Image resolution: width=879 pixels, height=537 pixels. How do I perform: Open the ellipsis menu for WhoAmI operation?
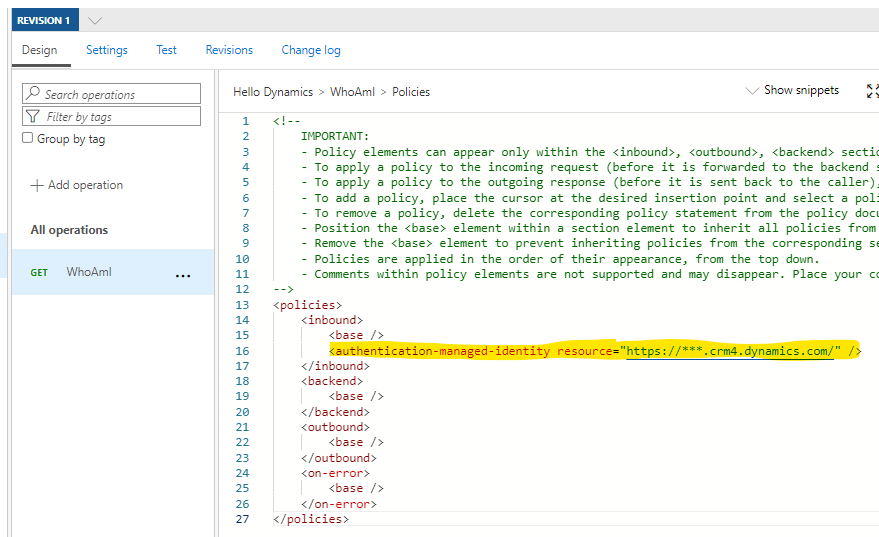[183, 274]
